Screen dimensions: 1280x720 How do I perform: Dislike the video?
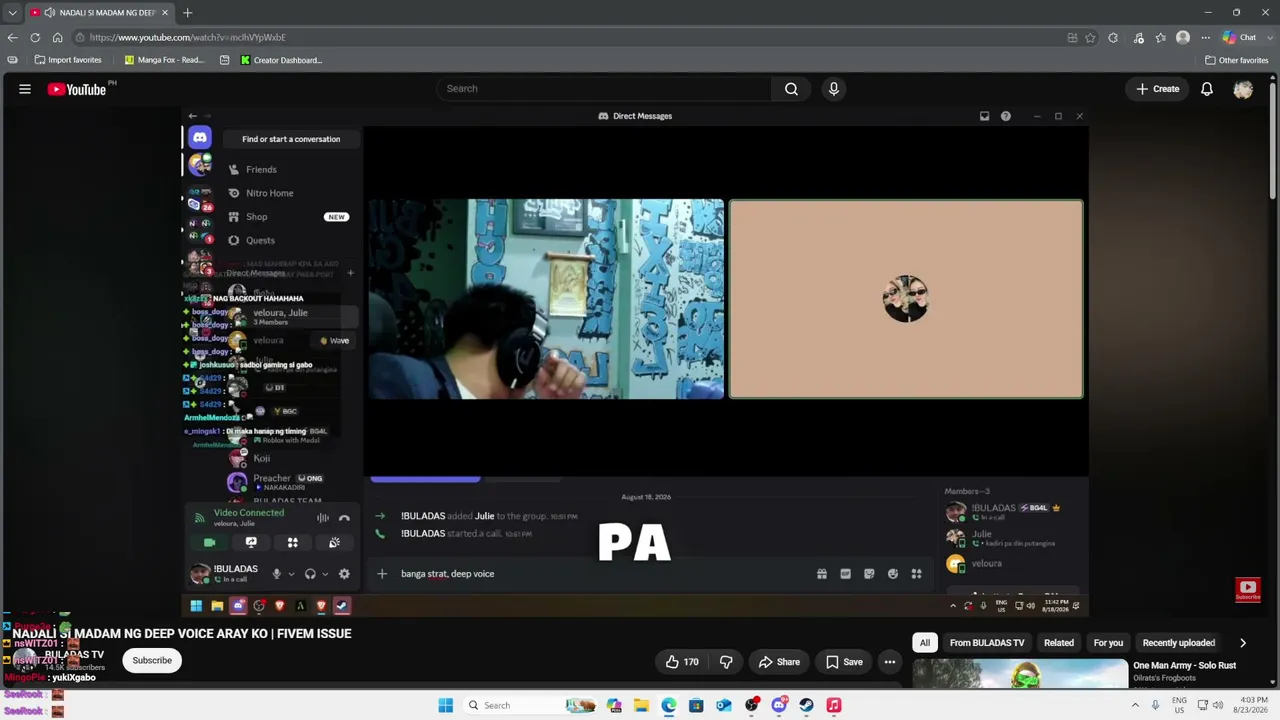click(726, 662)
